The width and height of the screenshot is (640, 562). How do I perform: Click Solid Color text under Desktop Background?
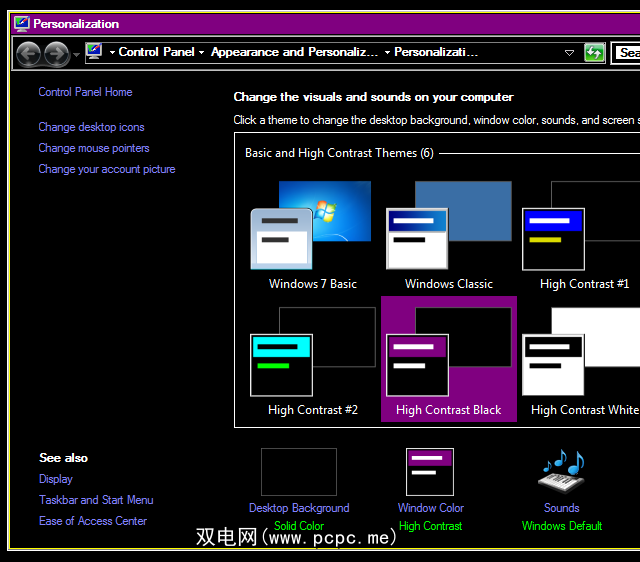click(x=299, y=526)
